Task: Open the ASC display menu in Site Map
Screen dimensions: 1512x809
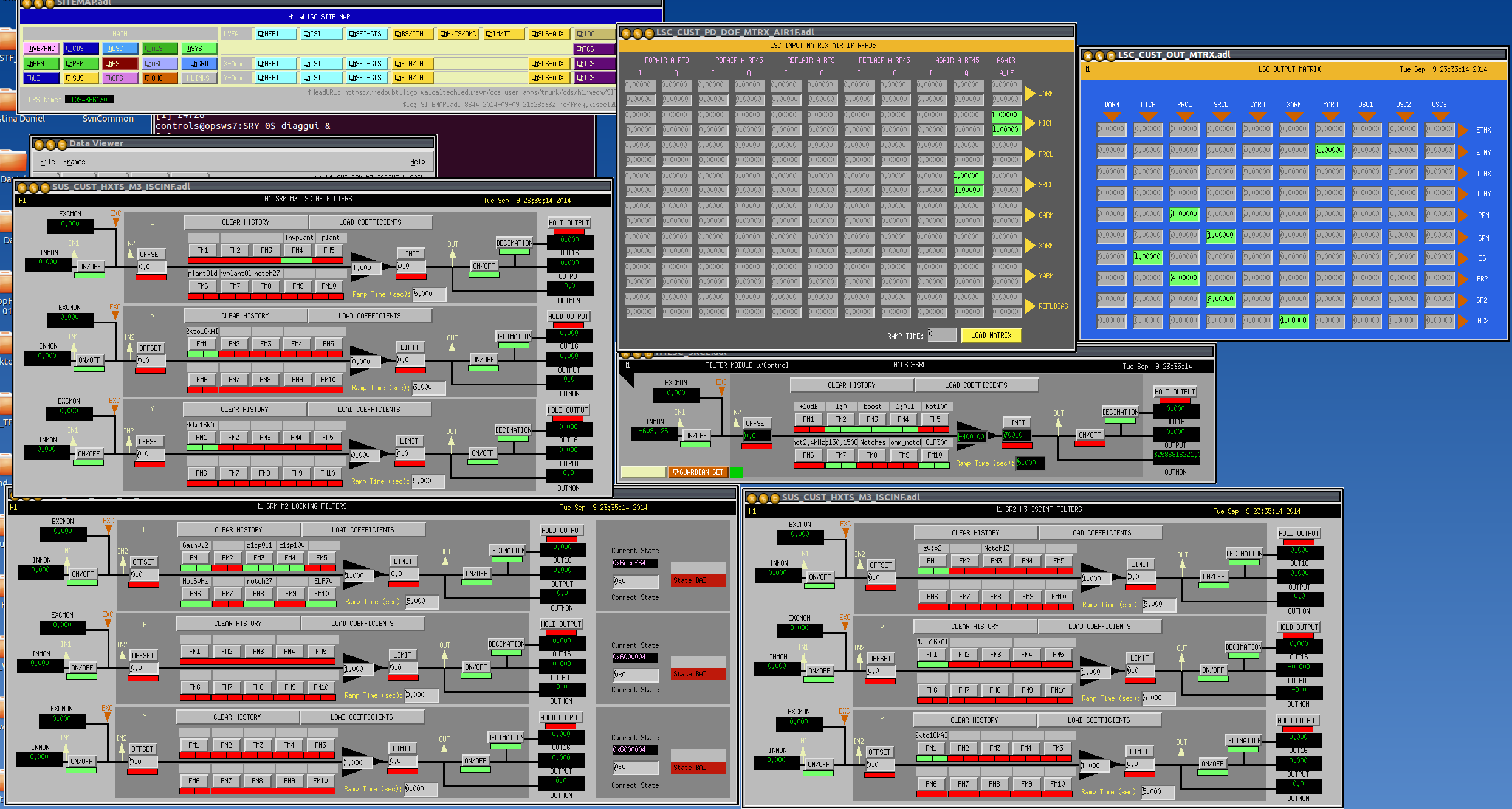Action: pyautogui.click(x=160, y=63)
